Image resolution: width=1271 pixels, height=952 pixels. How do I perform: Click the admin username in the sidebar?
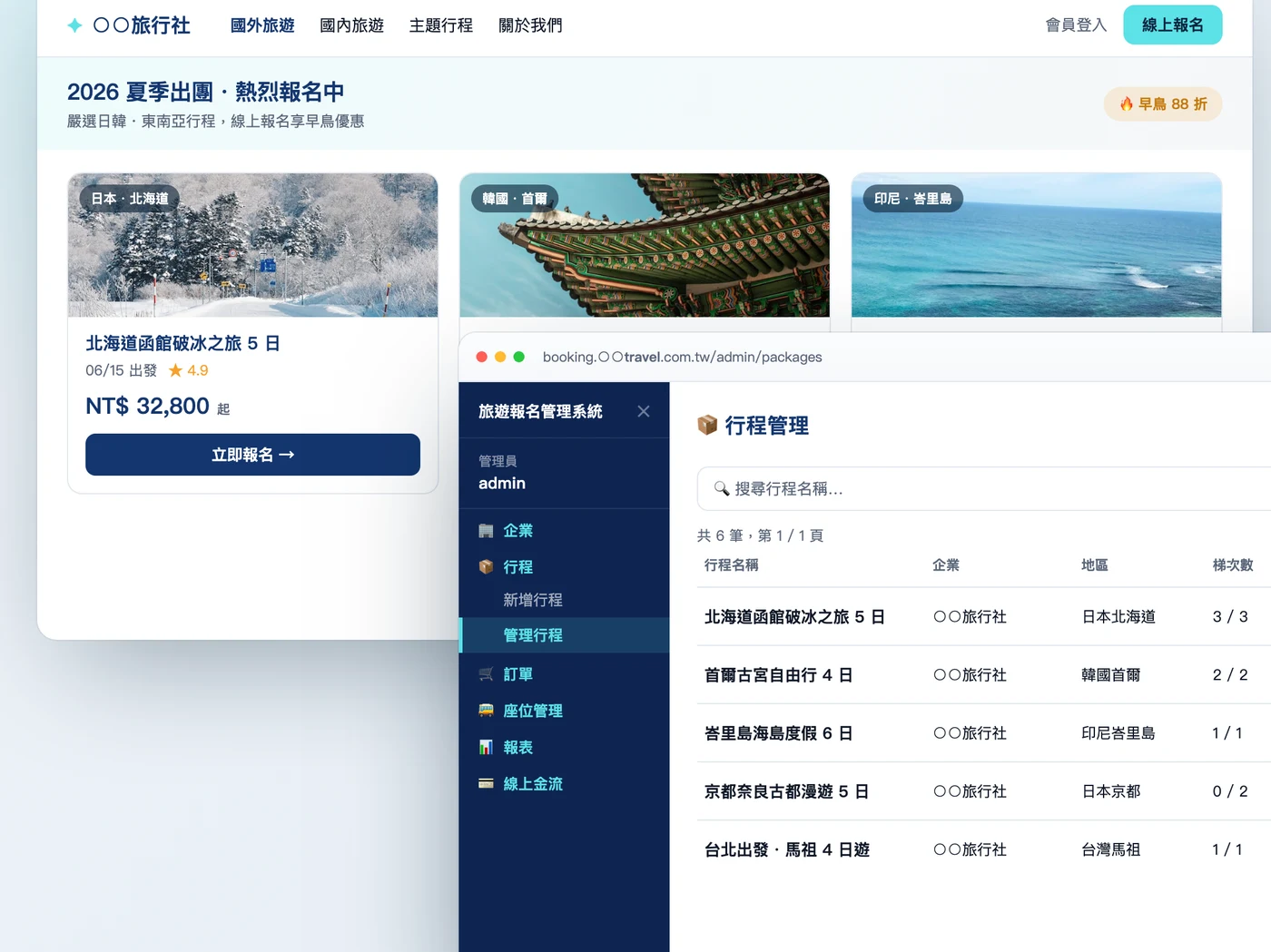[502, 484]
